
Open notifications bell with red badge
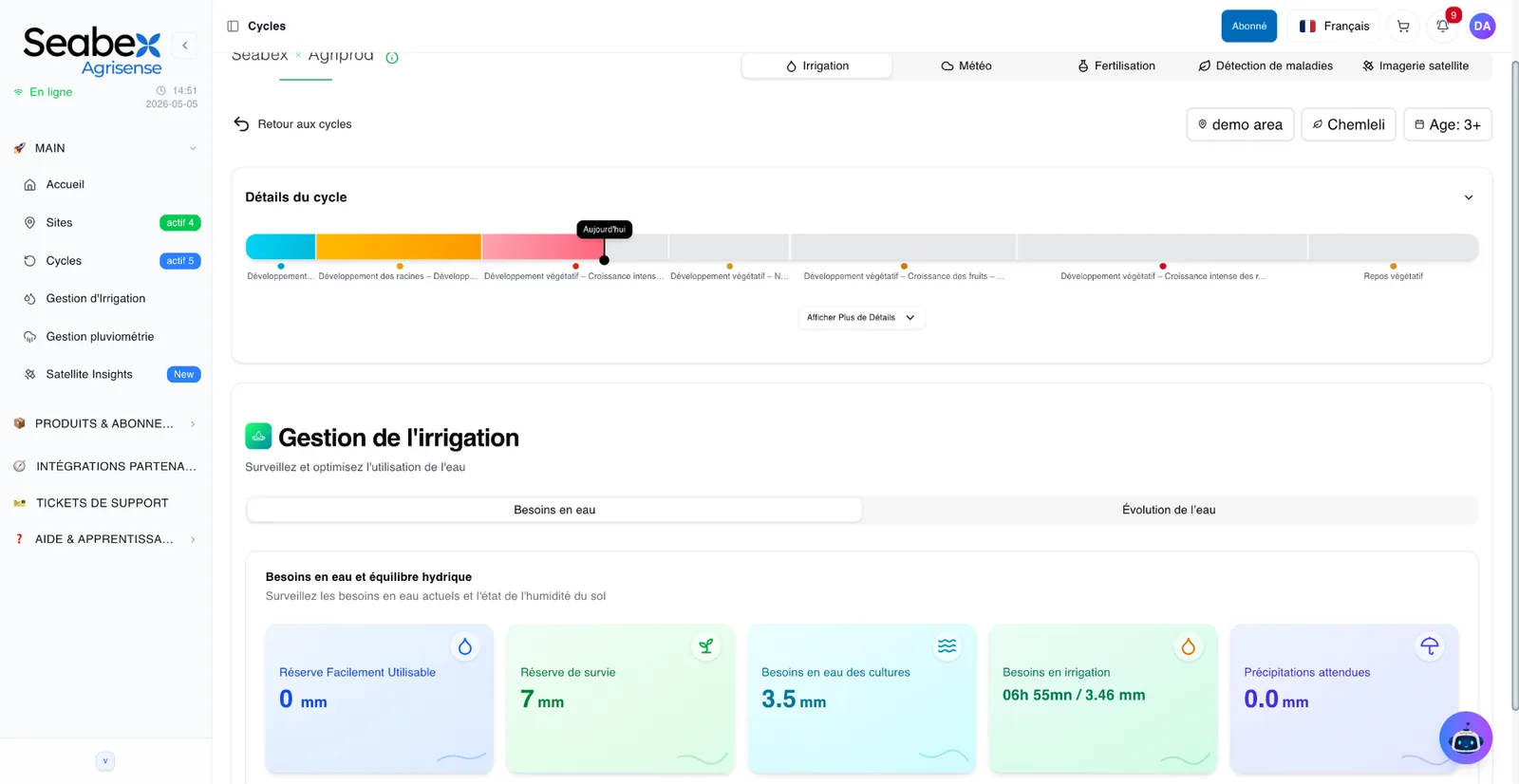[1443, 27]
